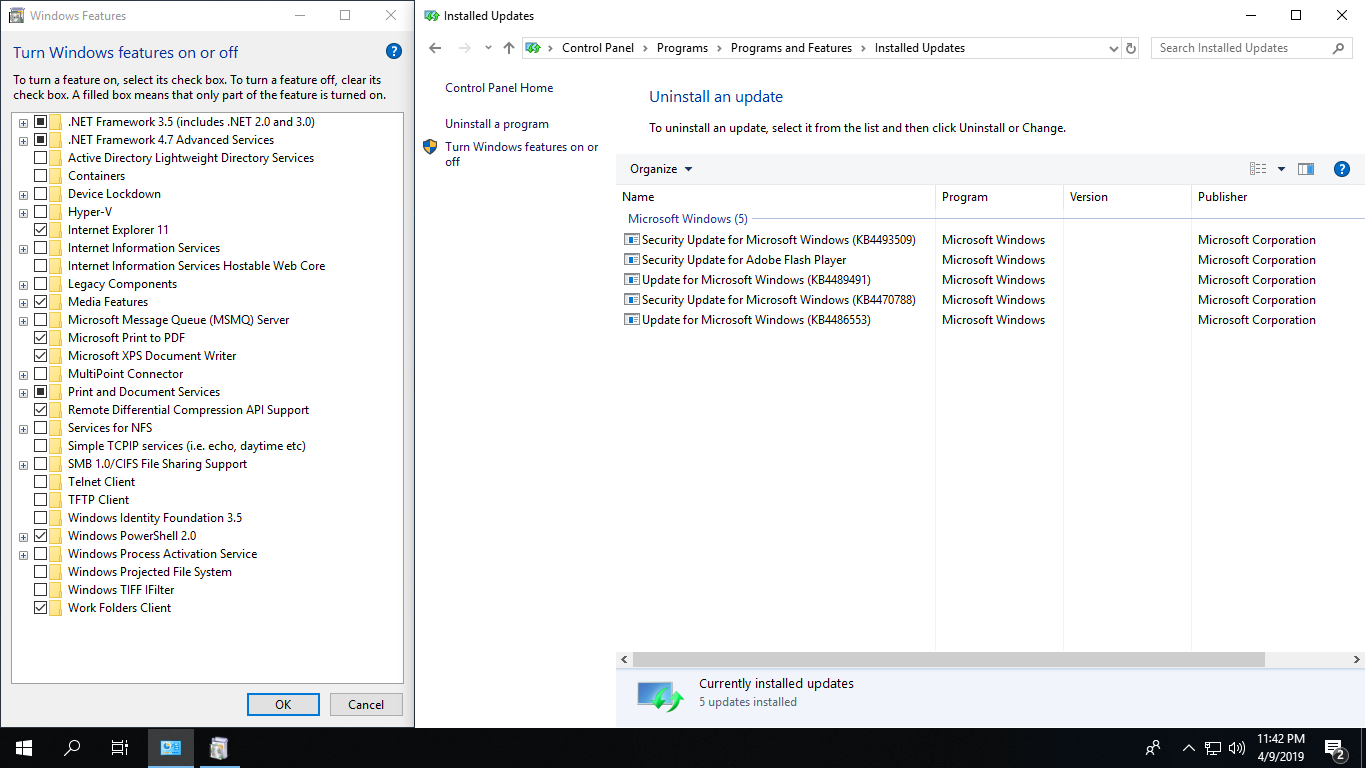The width and height of the screenshot is (1366, 768).
Task: Uncheck Internet Explorer 11
Action: tap(41, 230)
